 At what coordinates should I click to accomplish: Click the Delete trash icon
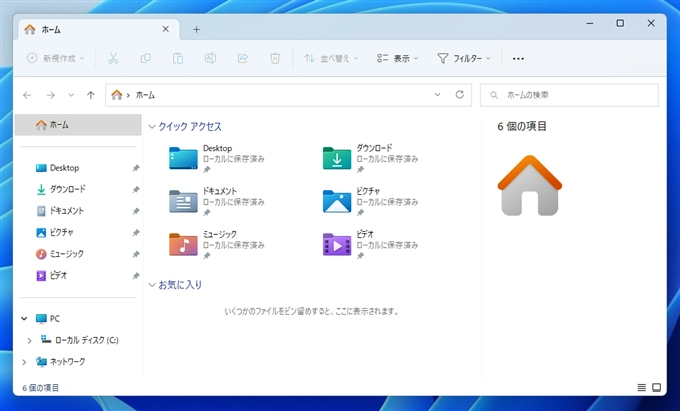click(275, 58)
